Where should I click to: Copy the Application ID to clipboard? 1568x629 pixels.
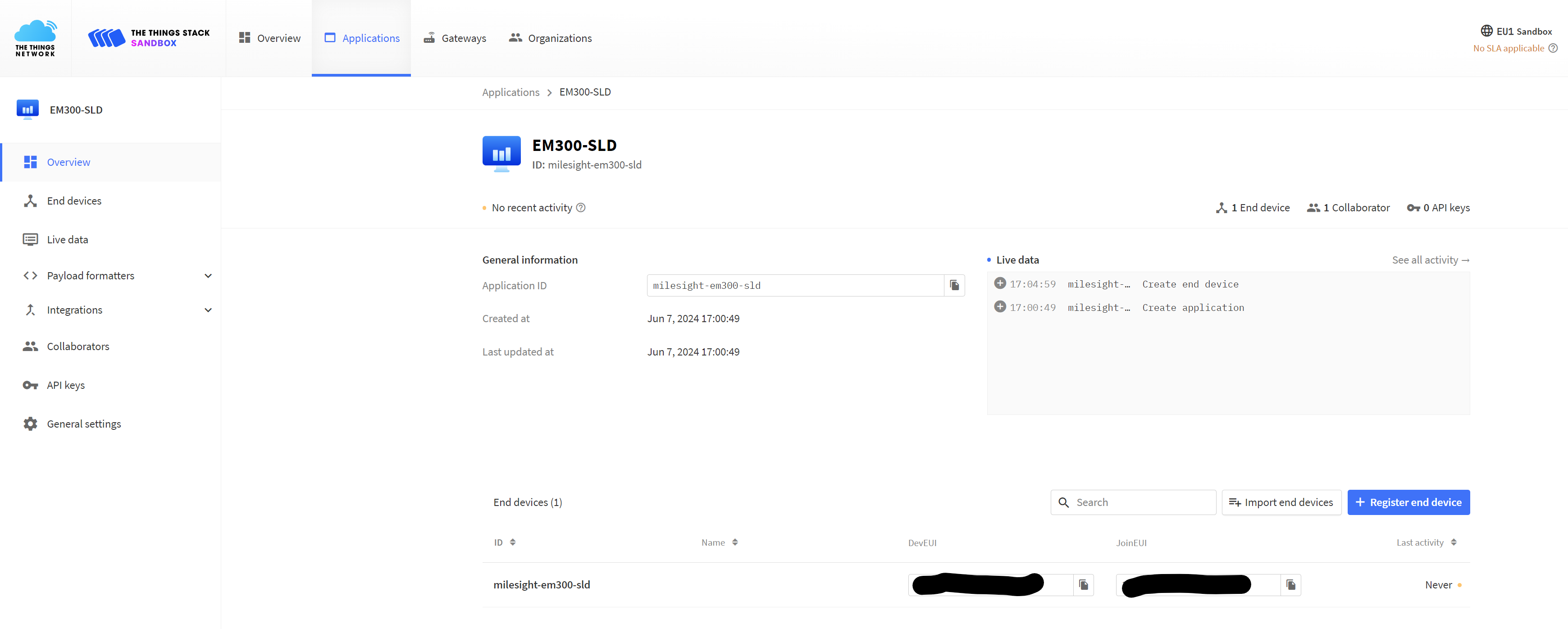(x=954, y=286)
